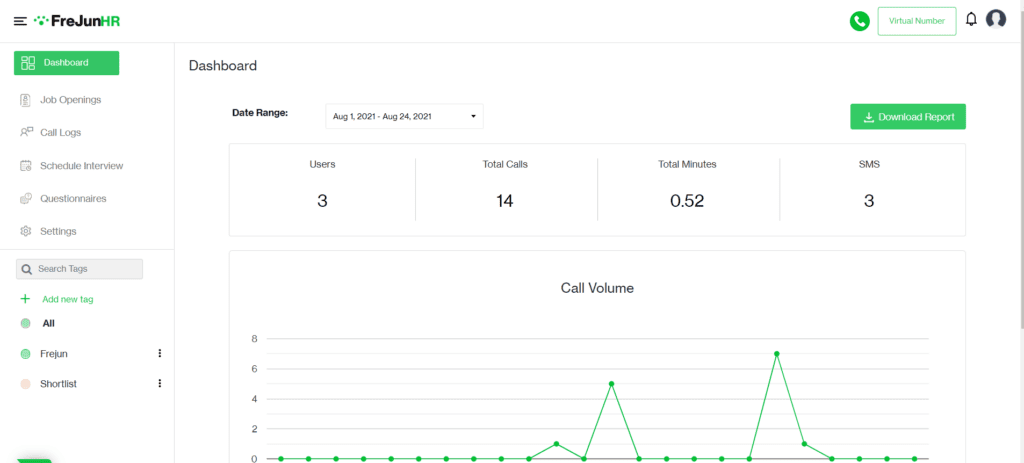Viewport: 1024px width, 463px height.
Task: Open the Shortlist tag options menu
Action: click(x=159, y=383)
